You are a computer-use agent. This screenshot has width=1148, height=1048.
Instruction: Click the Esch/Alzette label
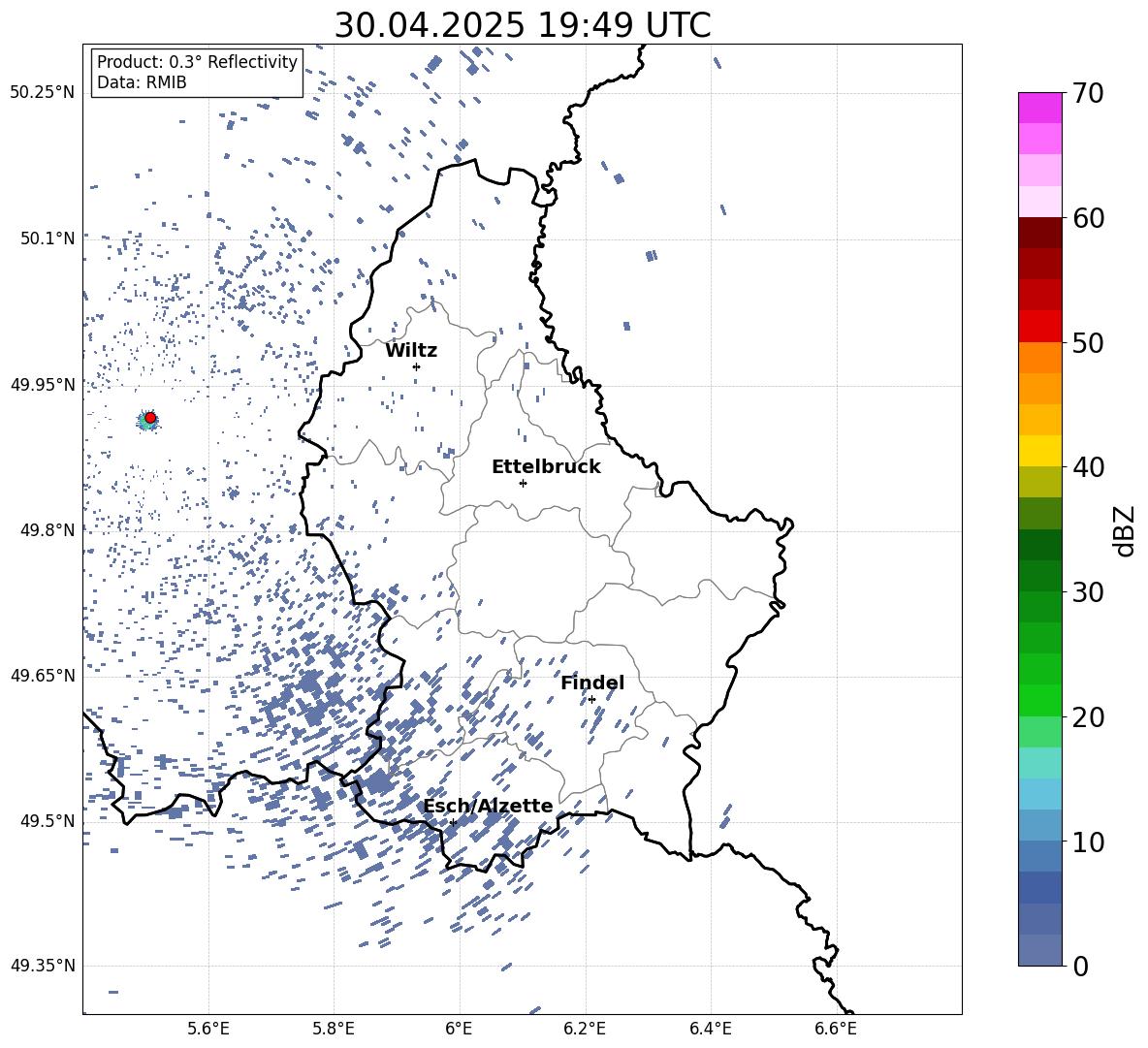(489, 806)
